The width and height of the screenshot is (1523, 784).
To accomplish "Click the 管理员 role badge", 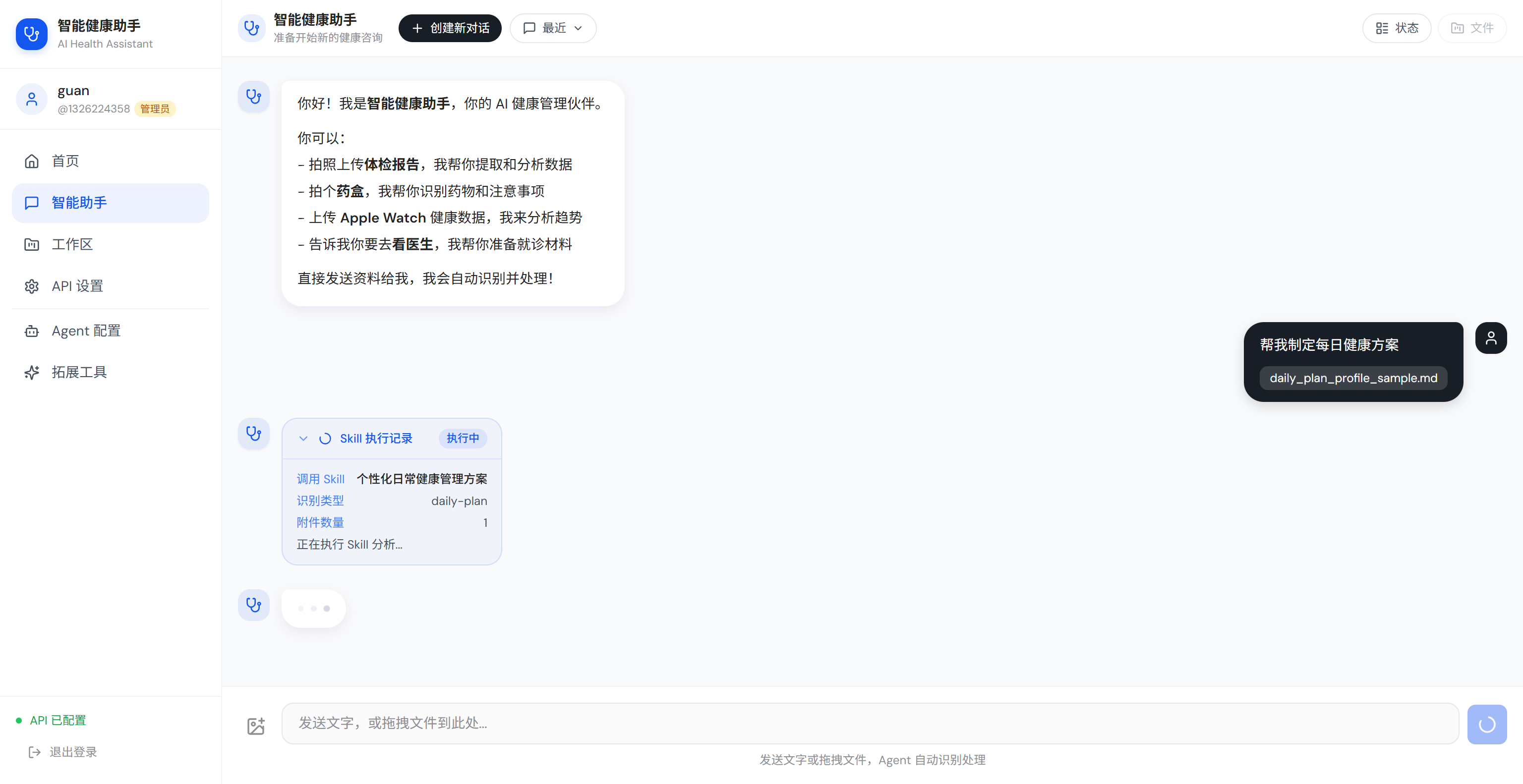I will point(155,109).
